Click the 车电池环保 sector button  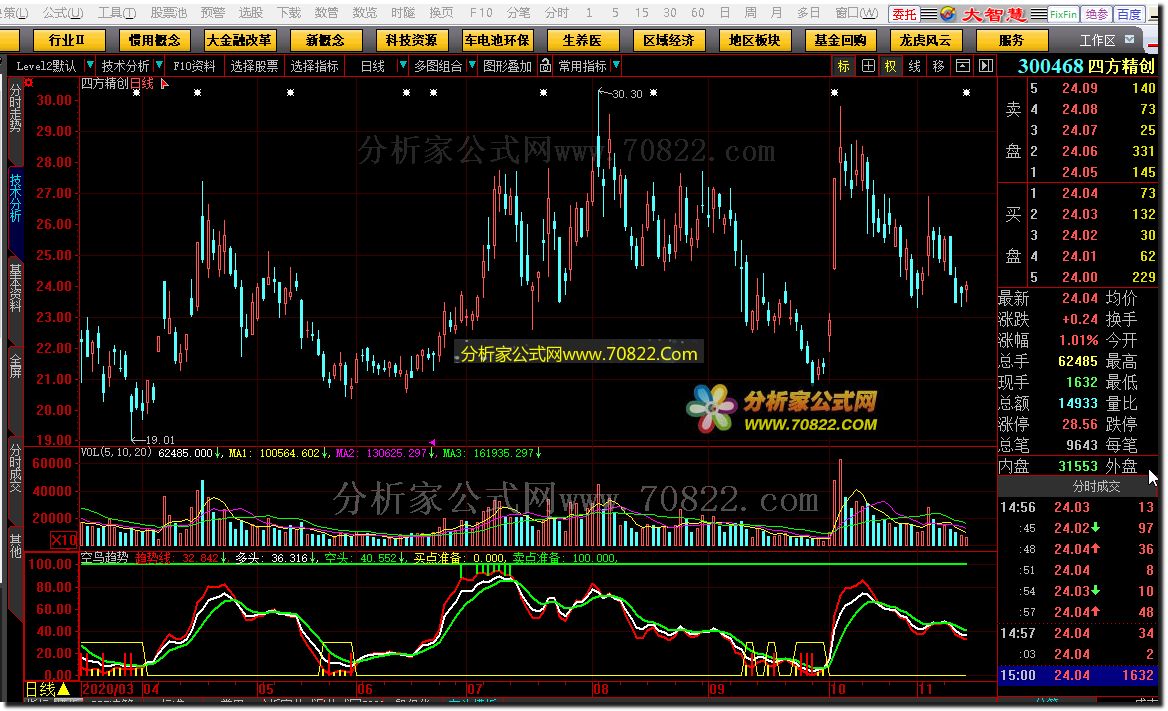coord(497,40)
